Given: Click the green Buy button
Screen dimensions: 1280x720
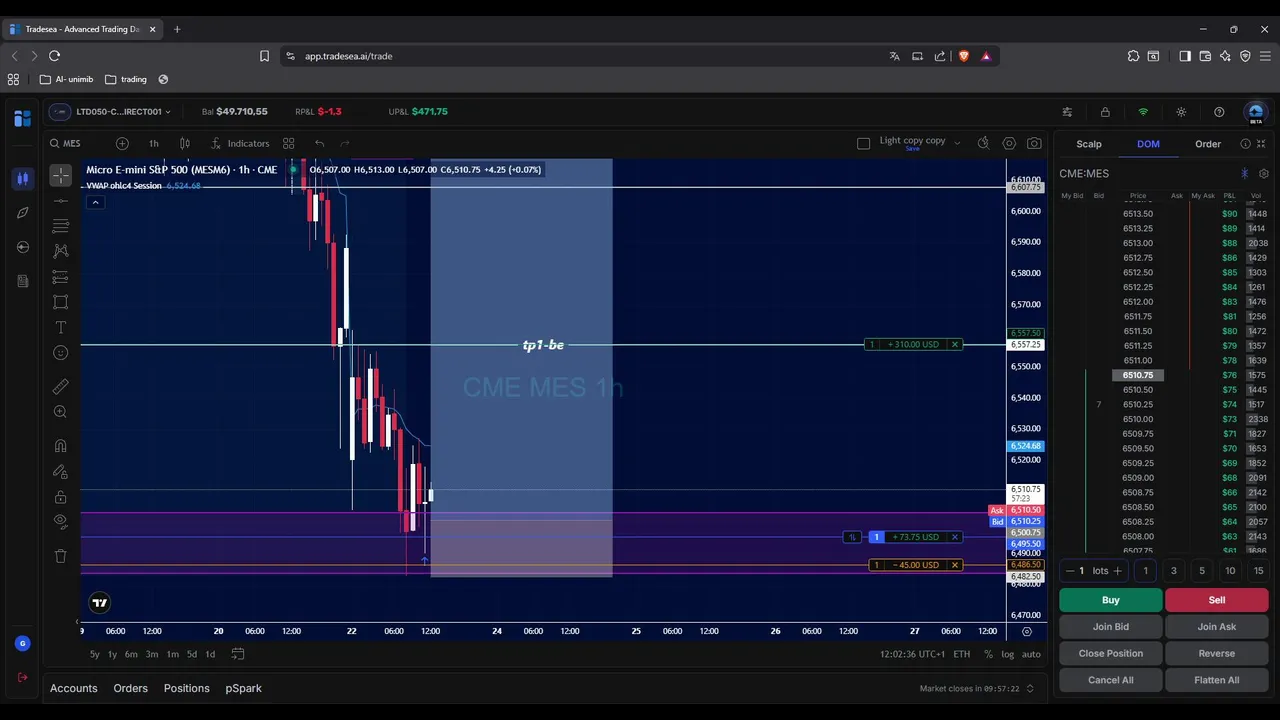Looking at the screenshot, I should pyautogui.click(x=1111, y=600).
